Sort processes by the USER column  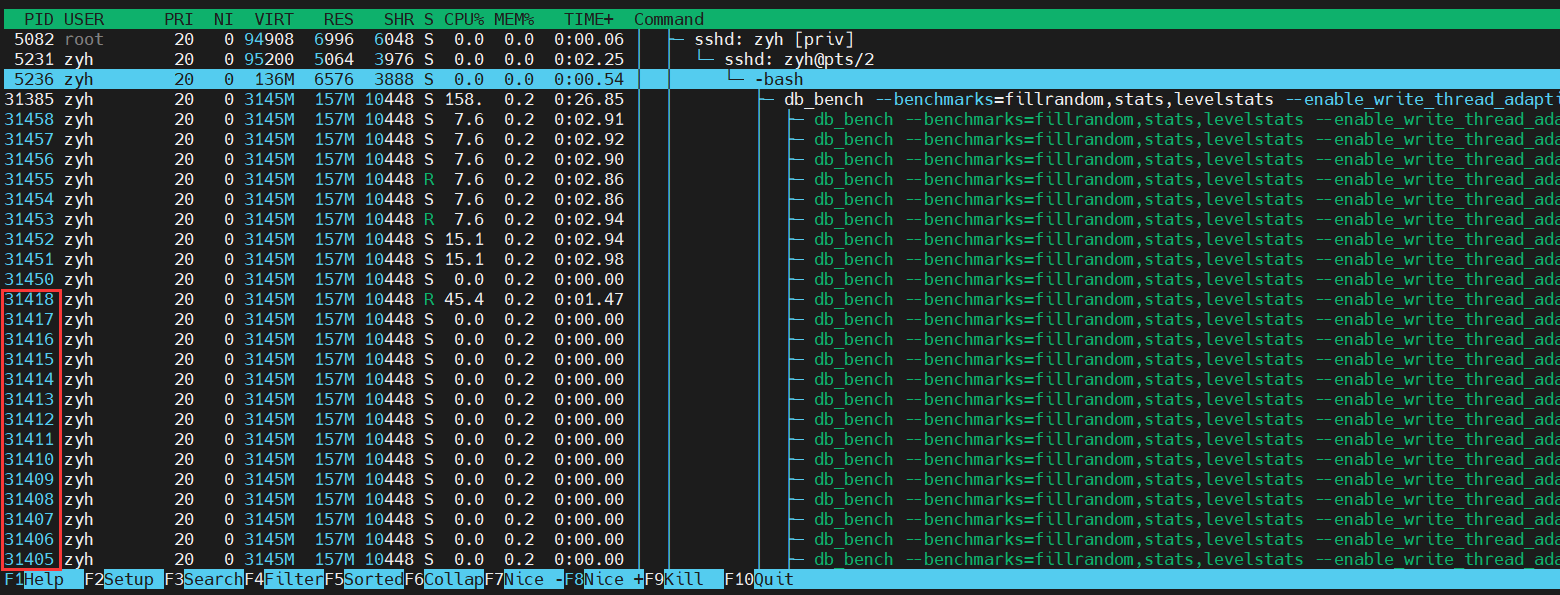coord(84,18)
